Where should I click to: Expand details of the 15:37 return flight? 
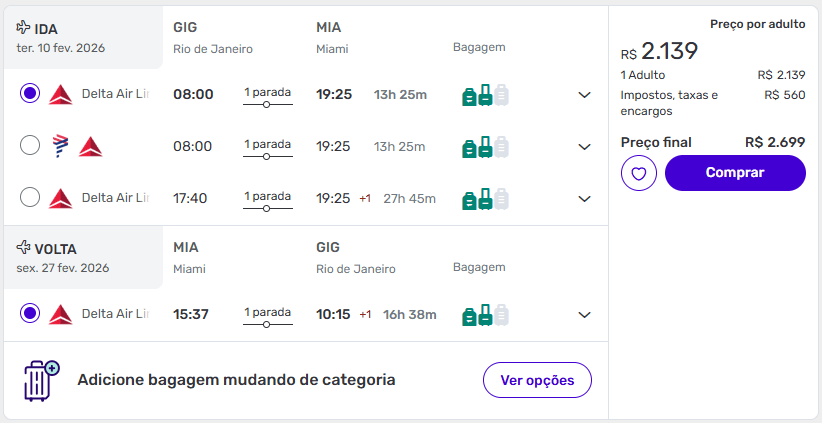585,315
